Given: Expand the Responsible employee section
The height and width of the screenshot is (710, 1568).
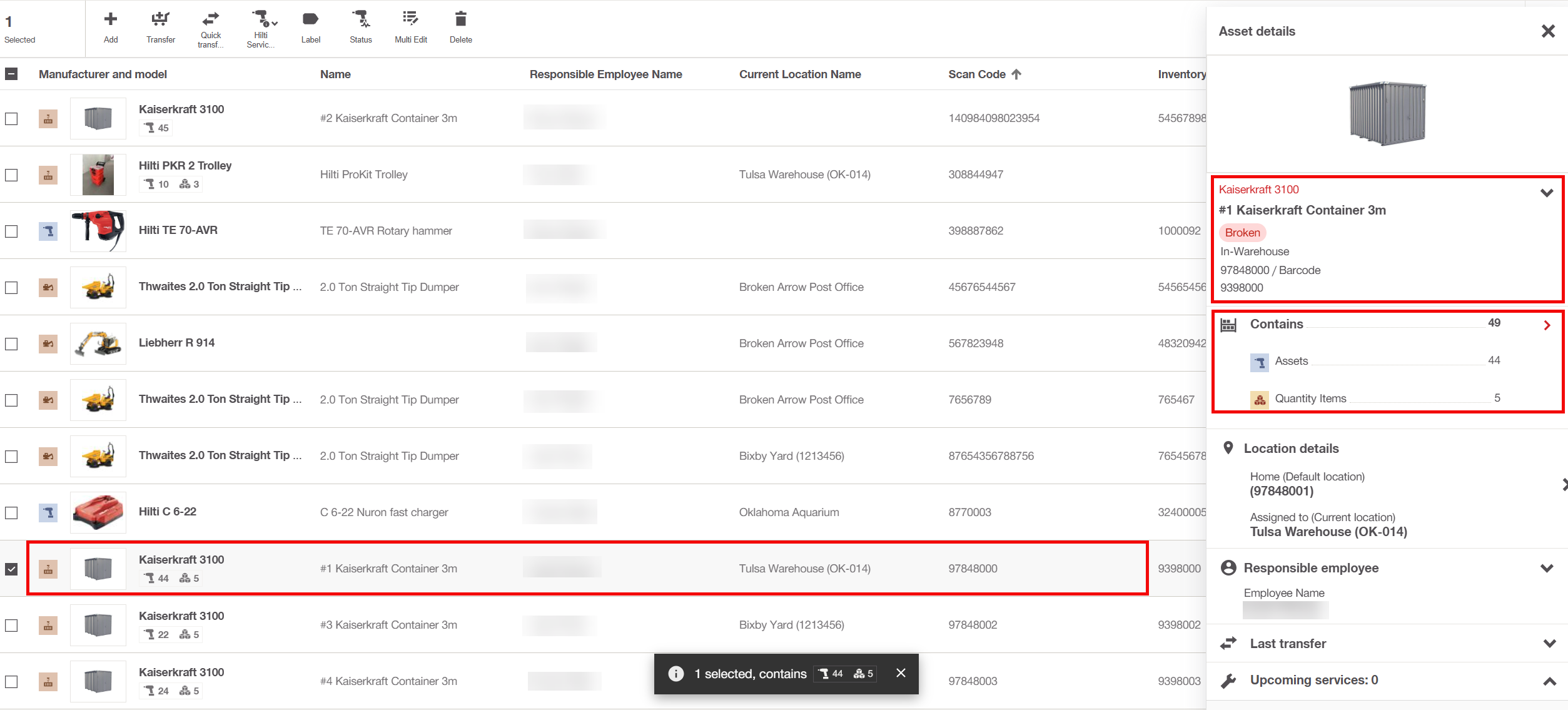Looking at the screenshot, I should pos(1547,568).
